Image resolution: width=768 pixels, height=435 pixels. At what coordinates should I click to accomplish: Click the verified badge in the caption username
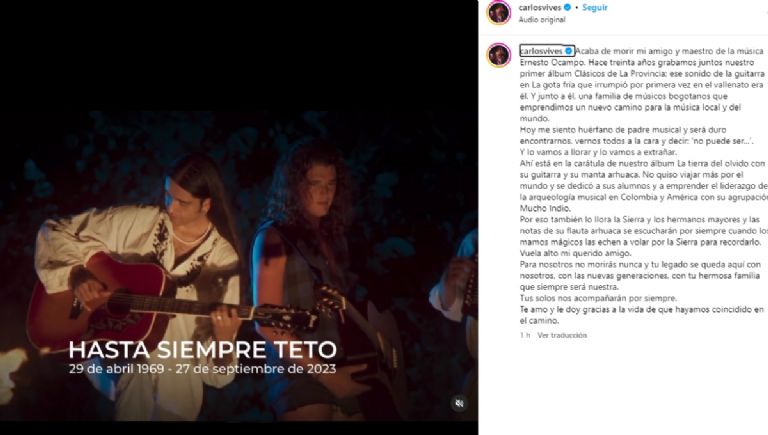(569, 51)
